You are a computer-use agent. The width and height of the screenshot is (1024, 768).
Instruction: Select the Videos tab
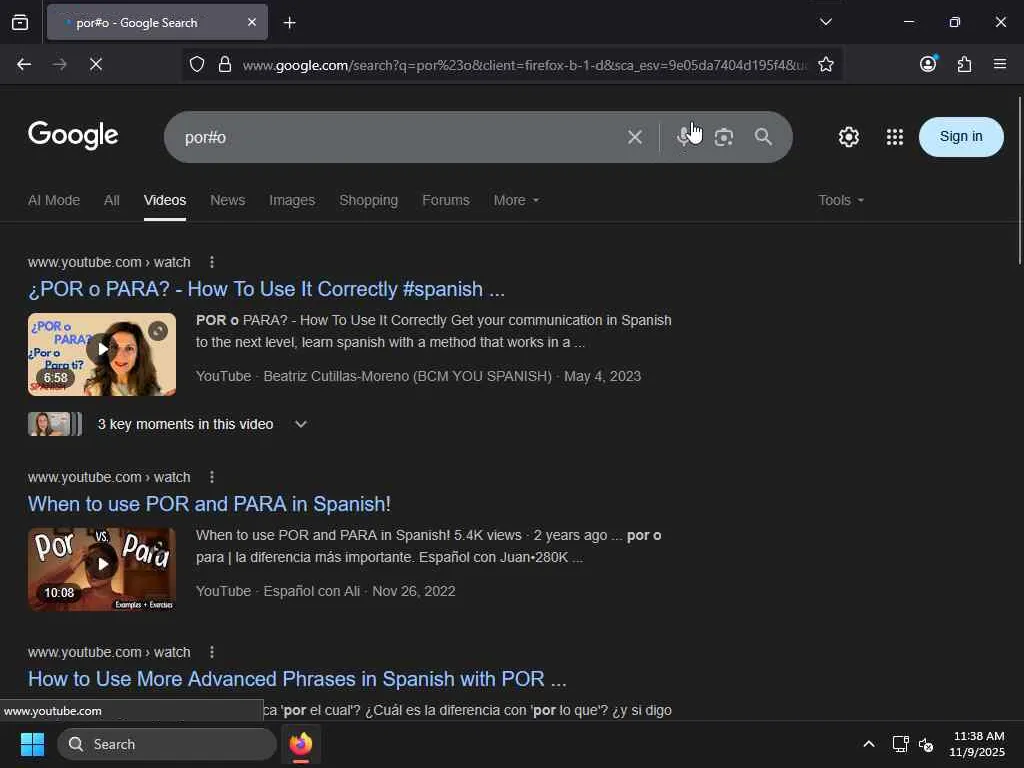[165, 200]
